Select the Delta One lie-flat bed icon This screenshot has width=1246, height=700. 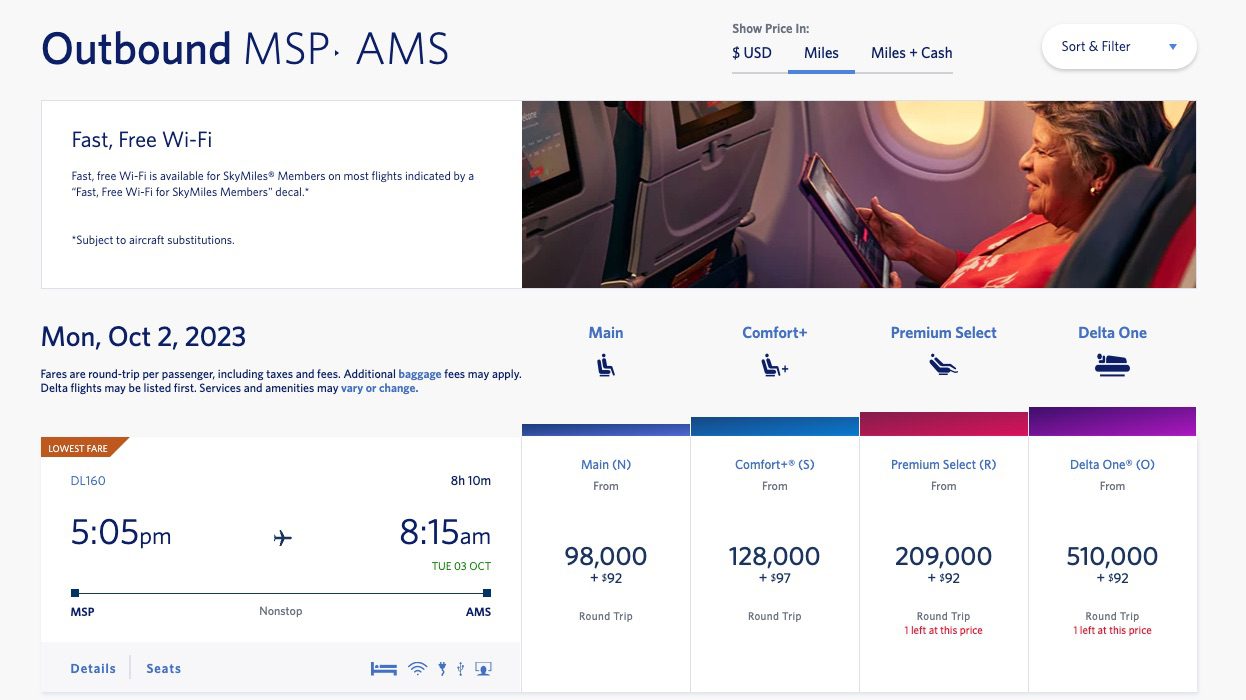(1112, 367)
